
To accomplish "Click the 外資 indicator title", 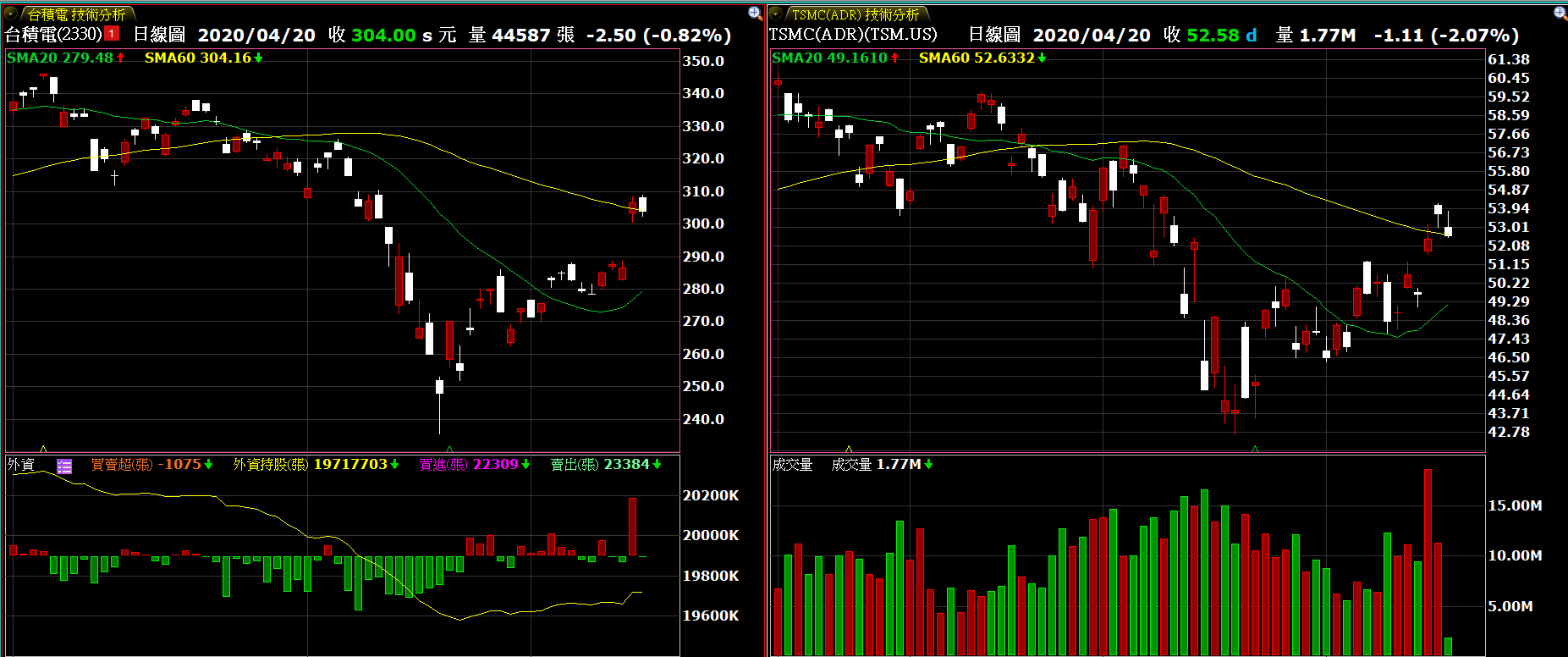I will point(21,464).
